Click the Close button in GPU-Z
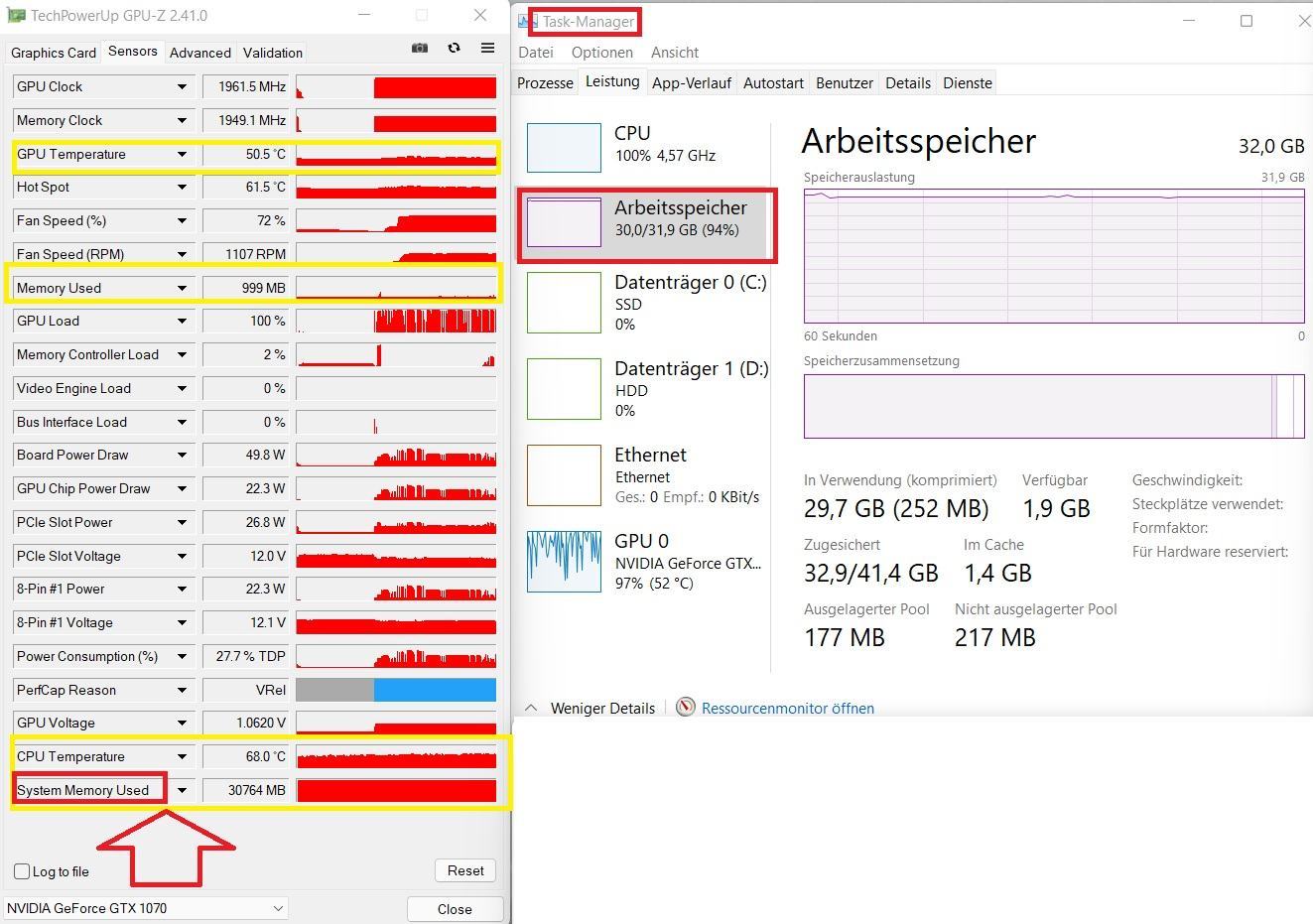The width and height of the screenshot is (1313, 924). pos(455,909)
